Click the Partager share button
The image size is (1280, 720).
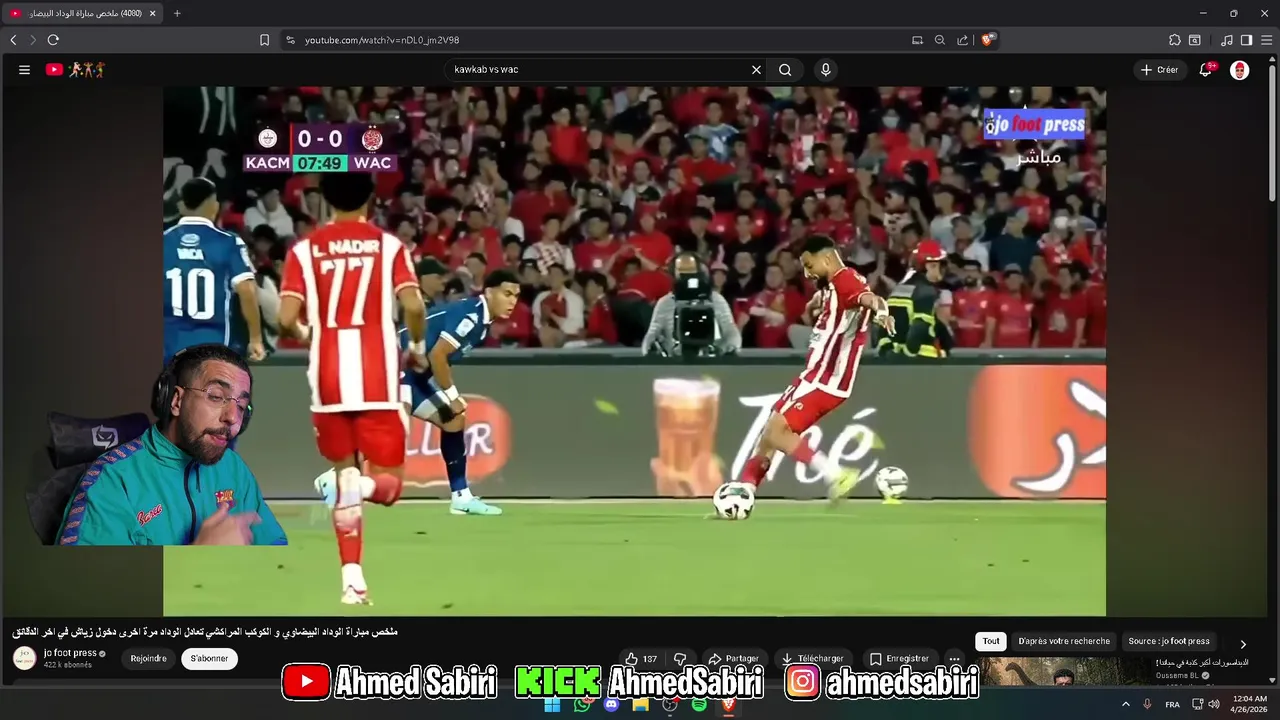tap(733, 659)
